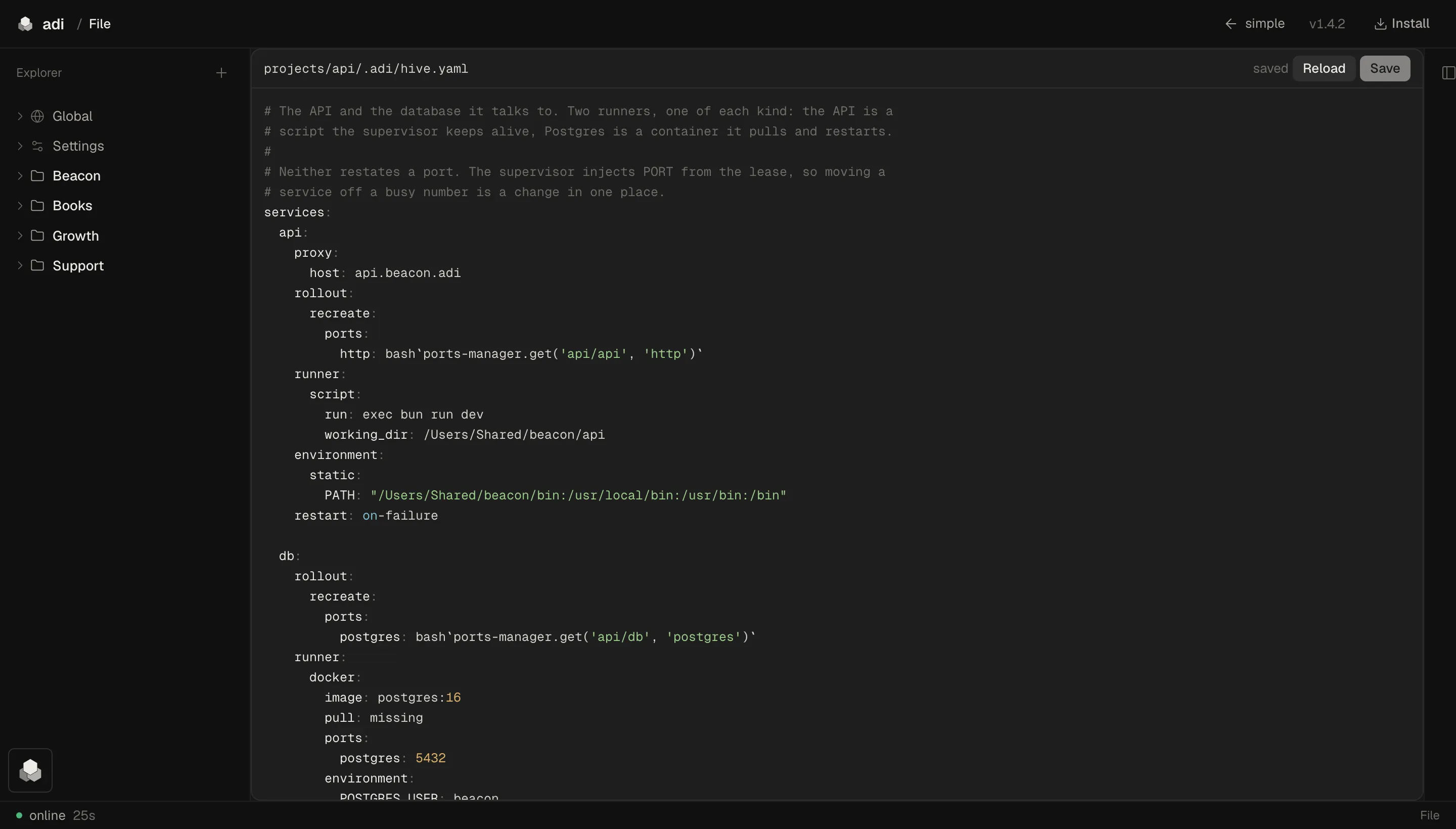
Task: Select the Support folder row
Action: tap(125, 266)
